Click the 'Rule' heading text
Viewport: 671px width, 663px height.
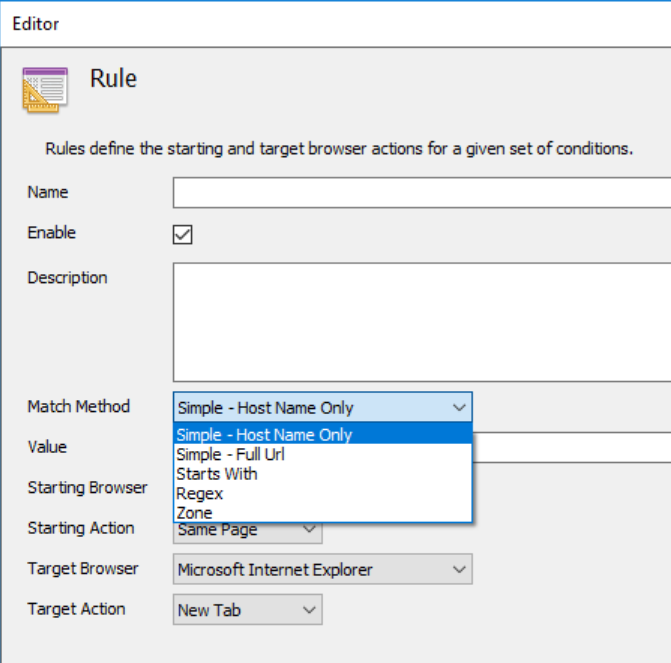[113, 78]
